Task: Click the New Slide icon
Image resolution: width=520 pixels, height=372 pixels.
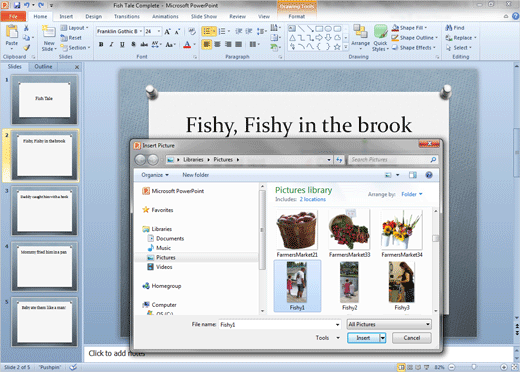Action: pos(49,32)
